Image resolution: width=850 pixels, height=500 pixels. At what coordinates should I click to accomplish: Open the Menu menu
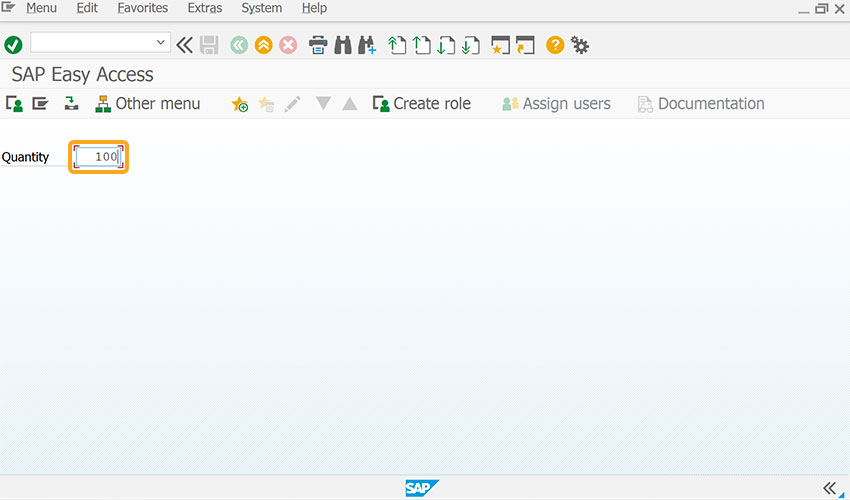click(41, 8)
